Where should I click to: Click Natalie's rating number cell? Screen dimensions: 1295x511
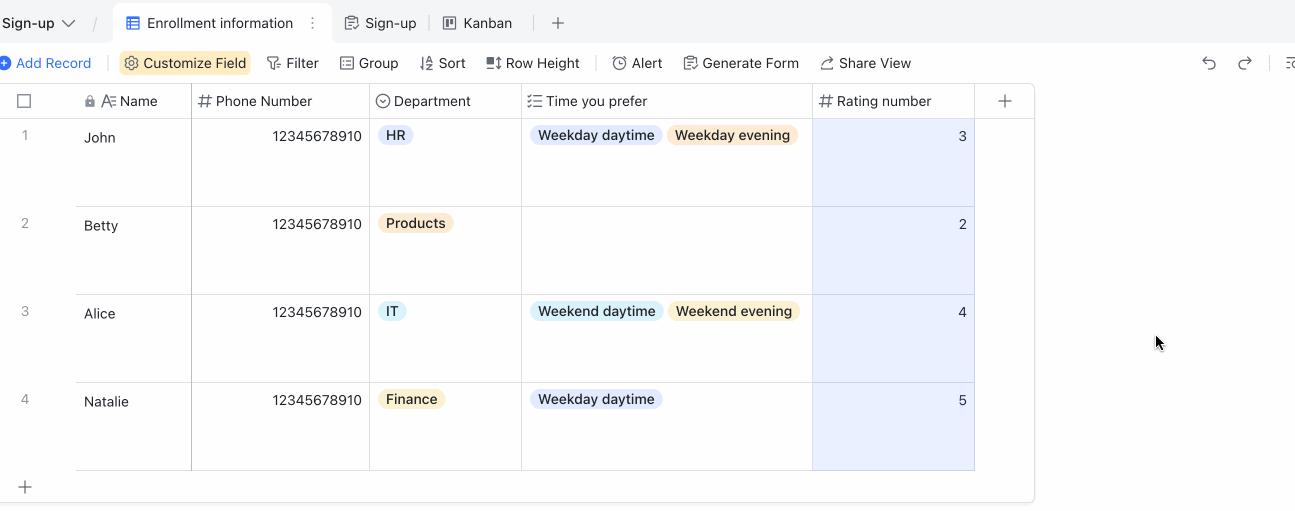pos(893,426)
